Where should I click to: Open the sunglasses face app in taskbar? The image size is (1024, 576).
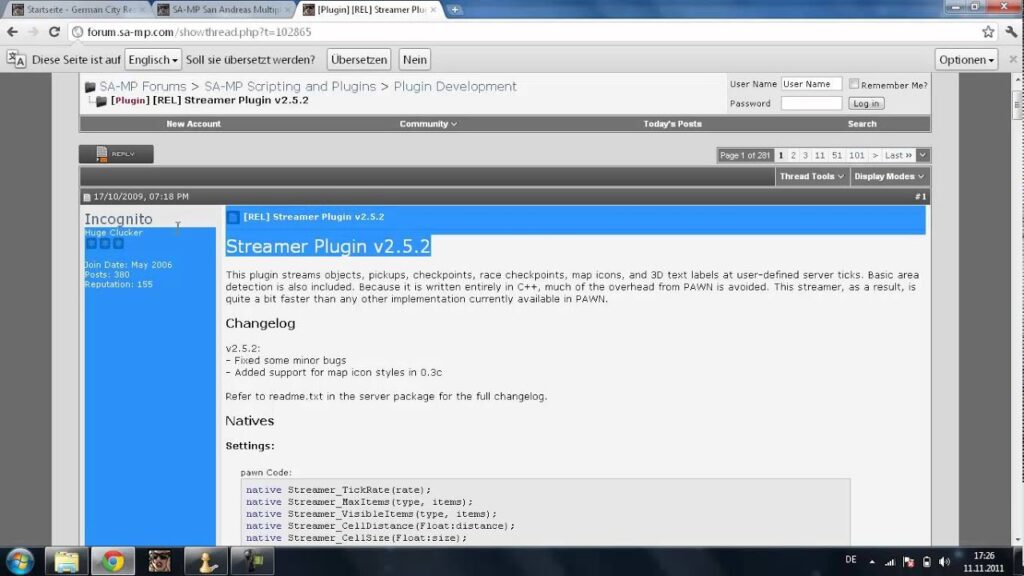(159, 561)
